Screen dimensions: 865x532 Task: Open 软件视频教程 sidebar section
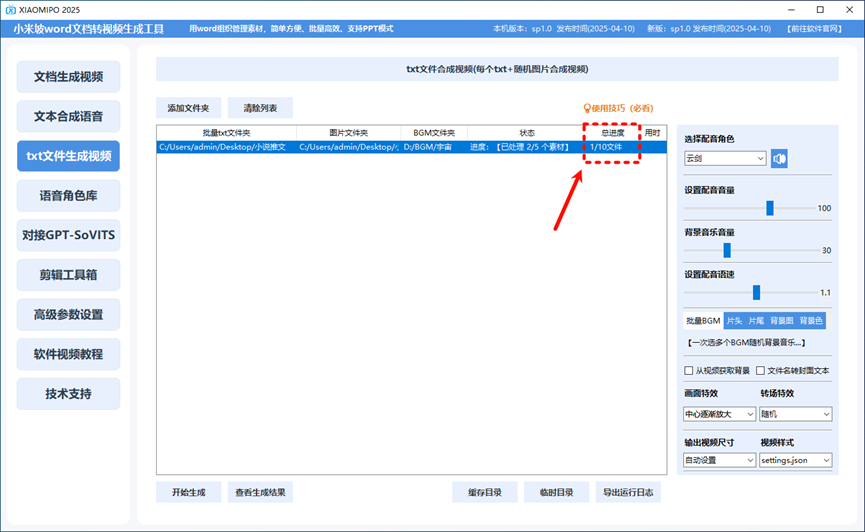68,354
